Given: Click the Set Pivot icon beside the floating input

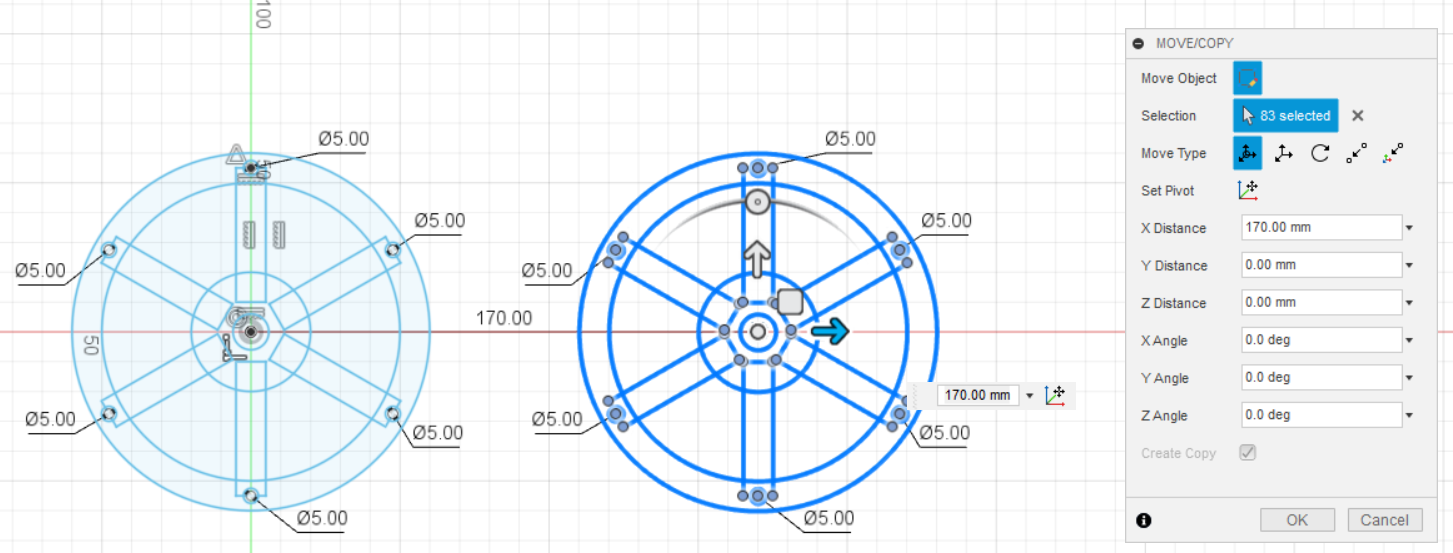Looking at the screenshot, I should (1055, 395).
